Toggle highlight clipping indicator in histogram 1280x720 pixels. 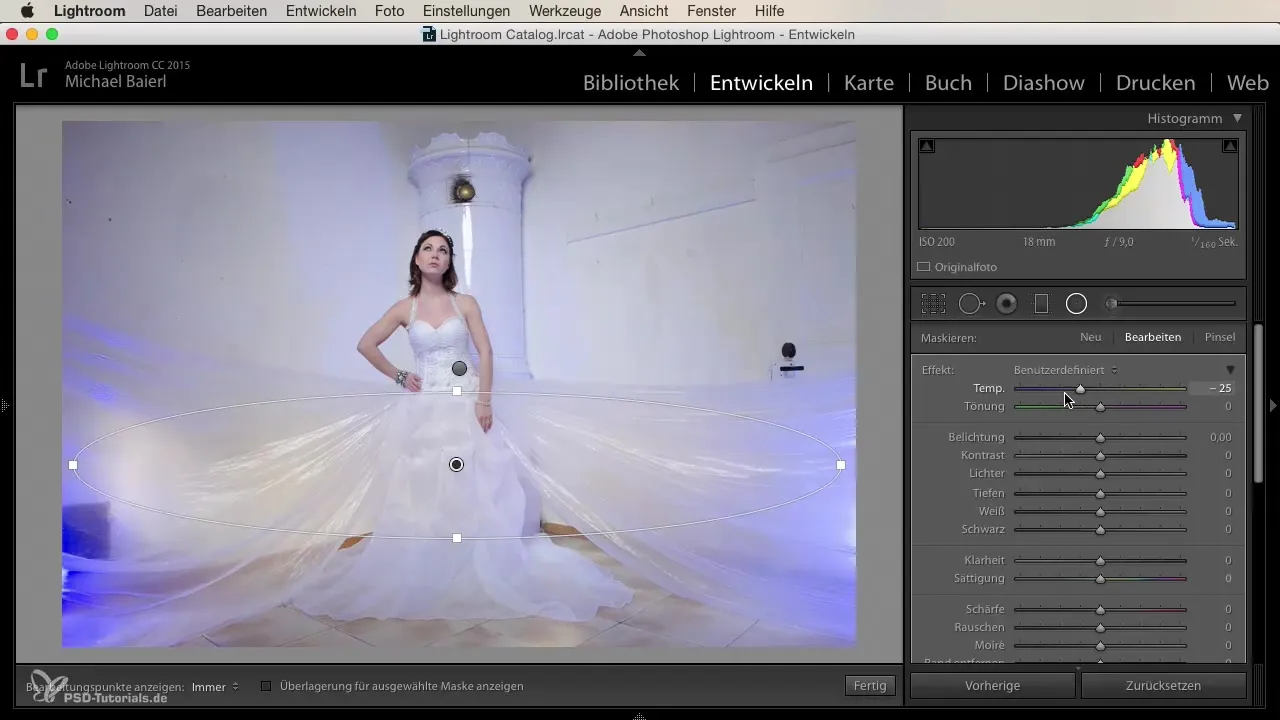tap(1230, 146)
